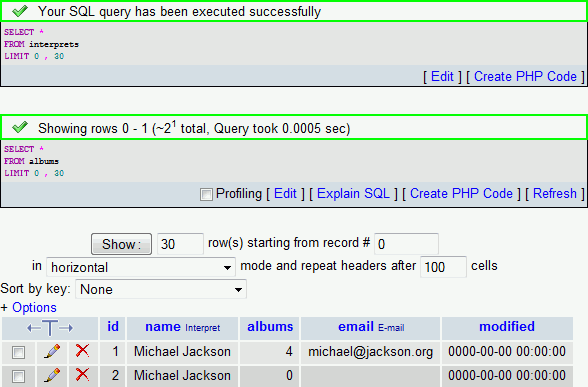The image size is (588, 387).
Task: Click the starting record number field
Action: pos(406,244)
